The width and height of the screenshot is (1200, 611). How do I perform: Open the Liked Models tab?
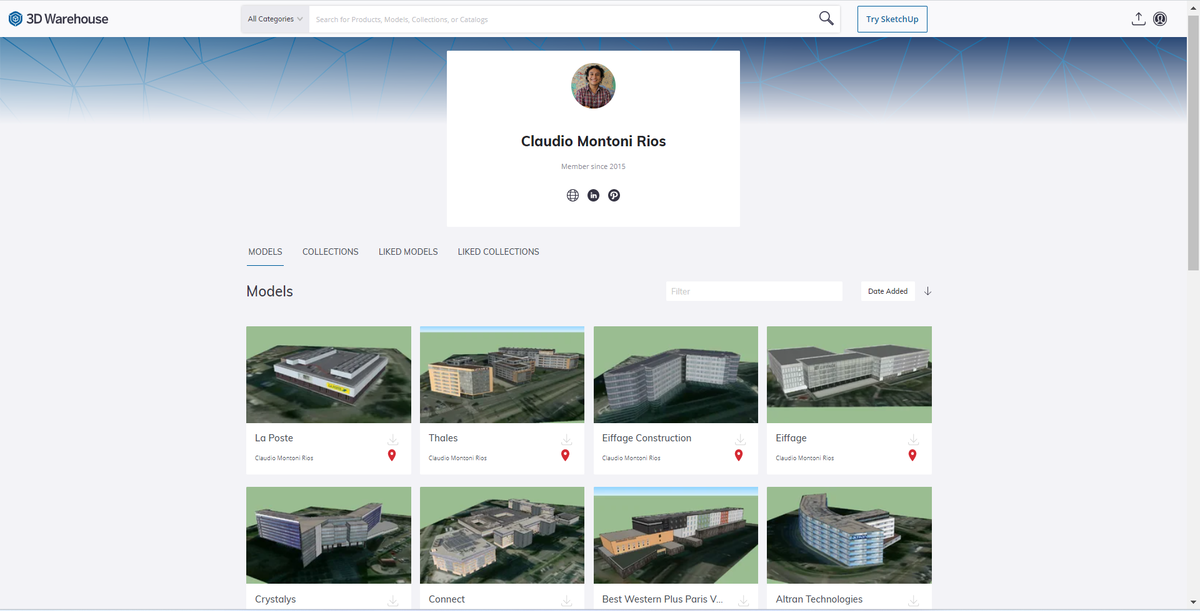[408, 252]
